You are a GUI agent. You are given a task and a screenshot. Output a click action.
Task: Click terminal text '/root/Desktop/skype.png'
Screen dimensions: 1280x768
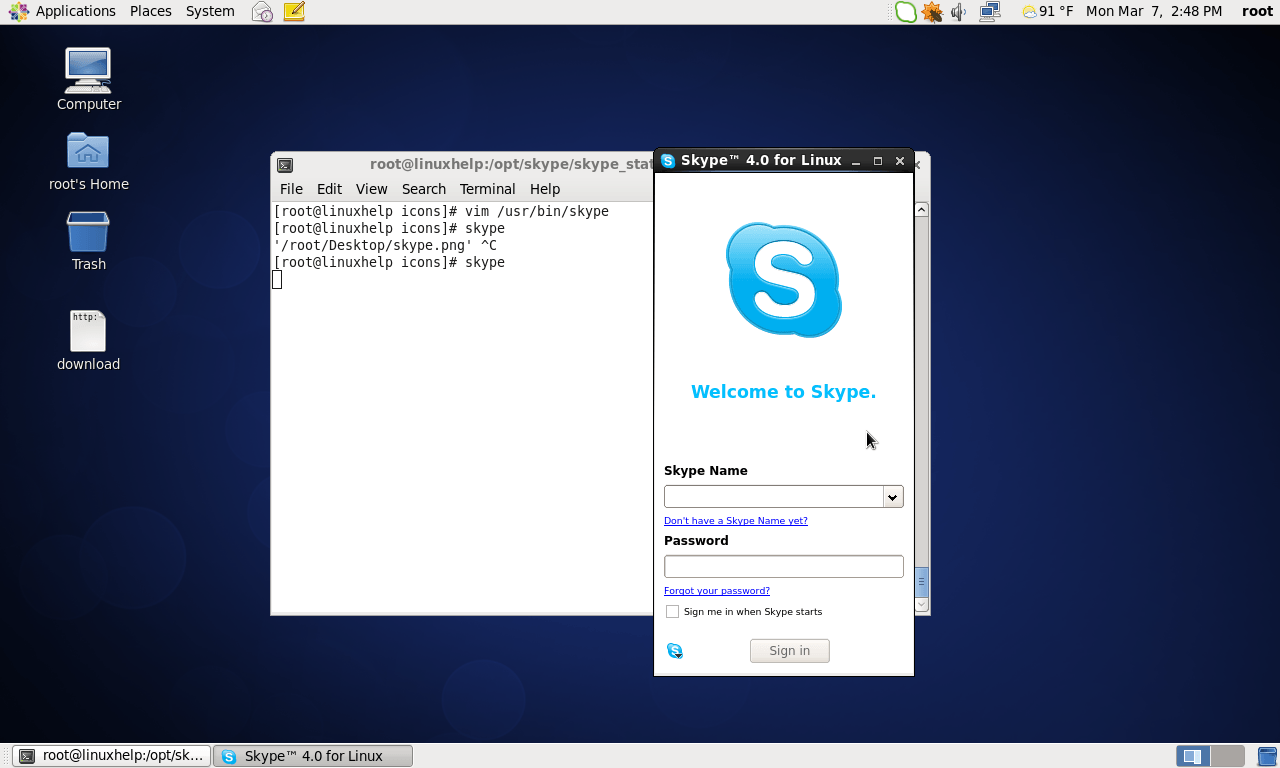click(372, 246)
